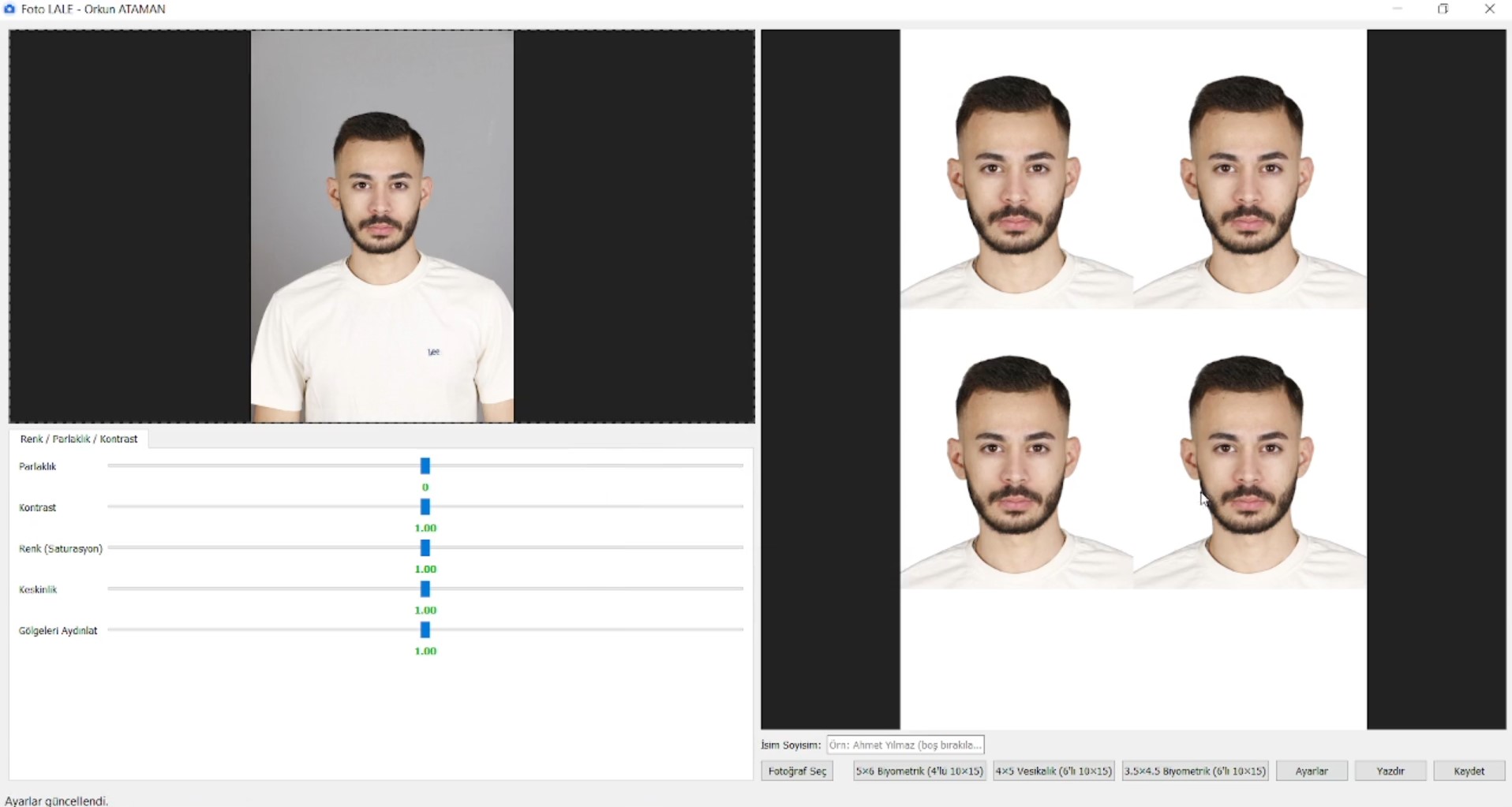
Task: Pick the 3.5×4.5 Biyometrik (6'lı 10×15) layout
Action: pyautogui.click(x=1195, y=771)
